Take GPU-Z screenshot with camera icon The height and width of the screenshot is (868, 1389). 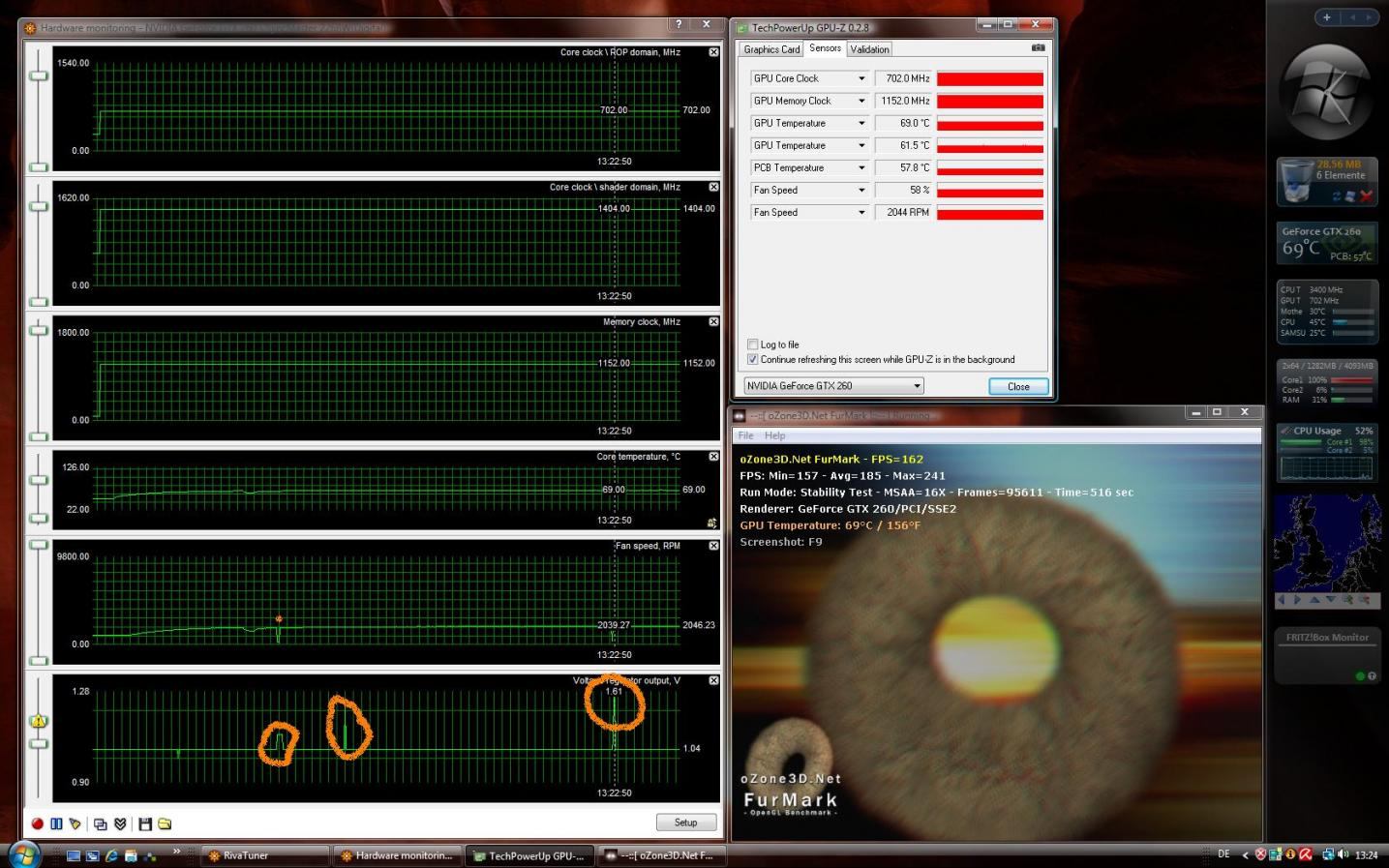click(1038, 47)
